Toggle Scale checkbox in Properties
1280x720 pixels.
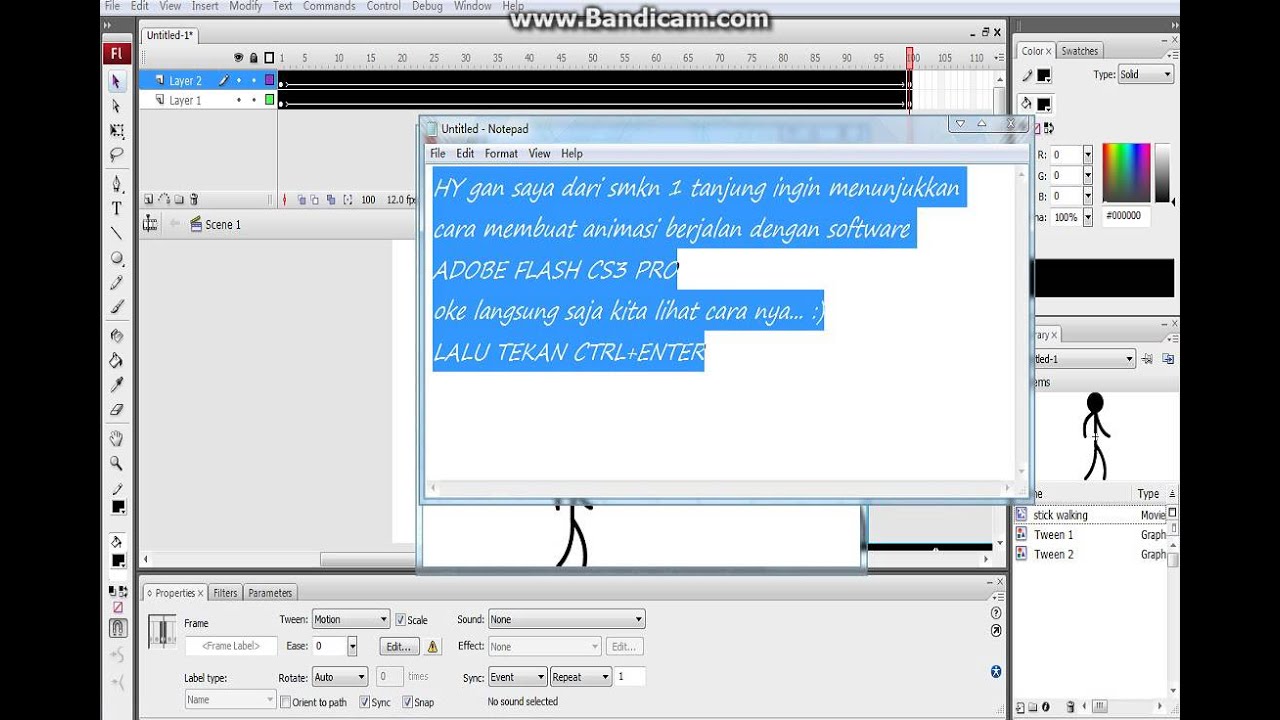(x=401, y=620)
